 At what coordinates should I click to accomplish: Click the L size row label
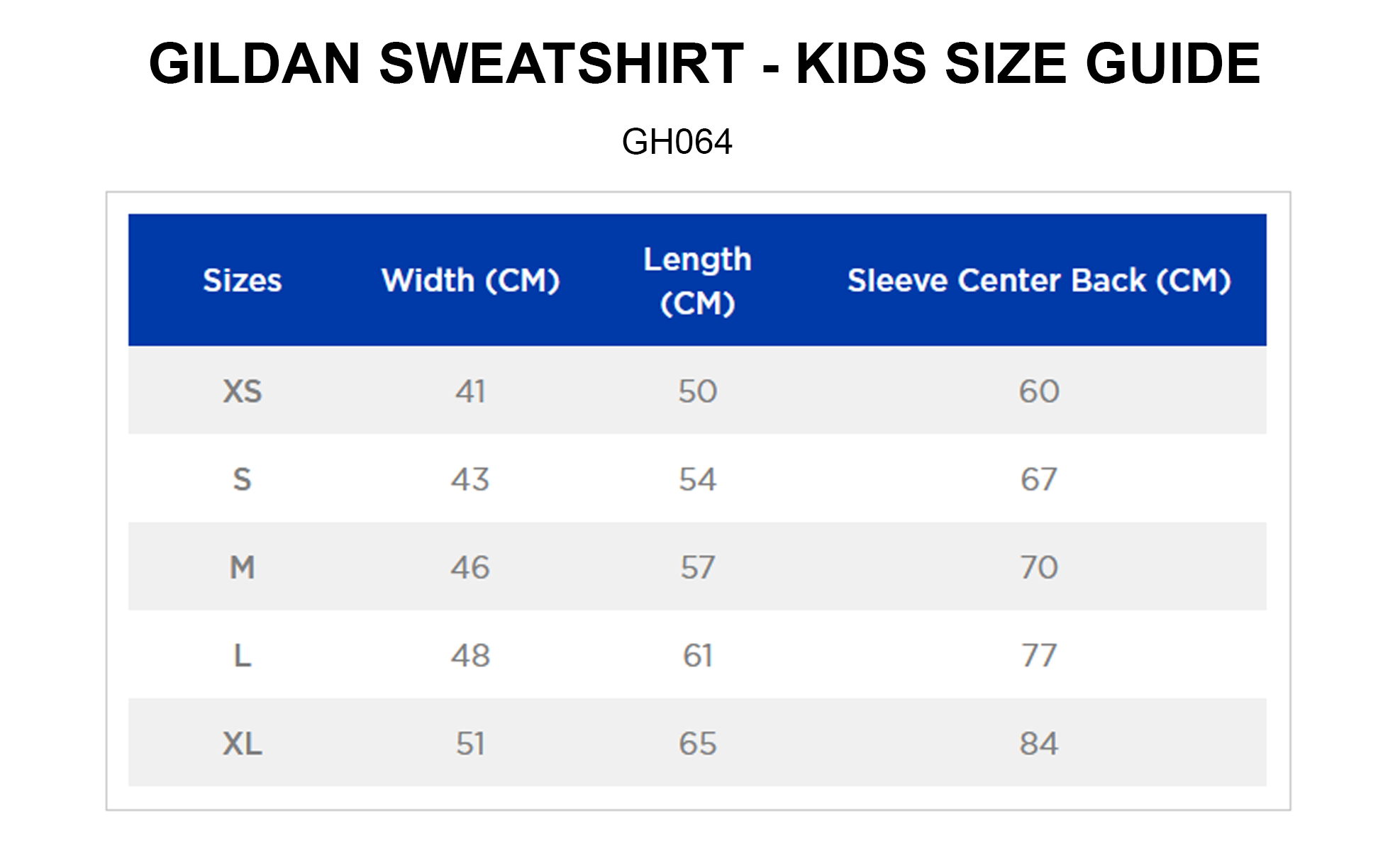tap(243, 656)
